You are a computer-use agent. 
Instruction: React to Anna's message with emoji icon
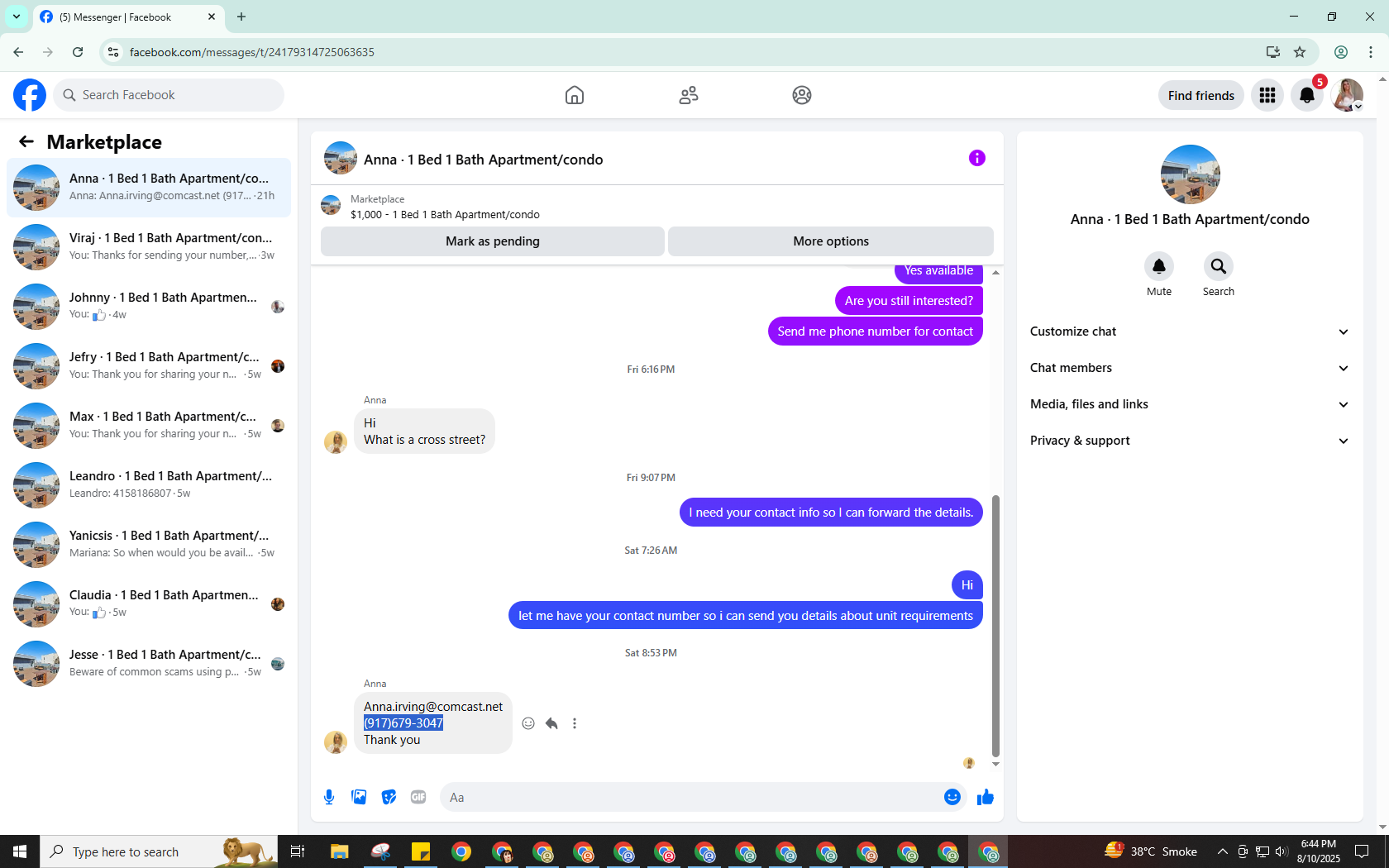point(528,723)
